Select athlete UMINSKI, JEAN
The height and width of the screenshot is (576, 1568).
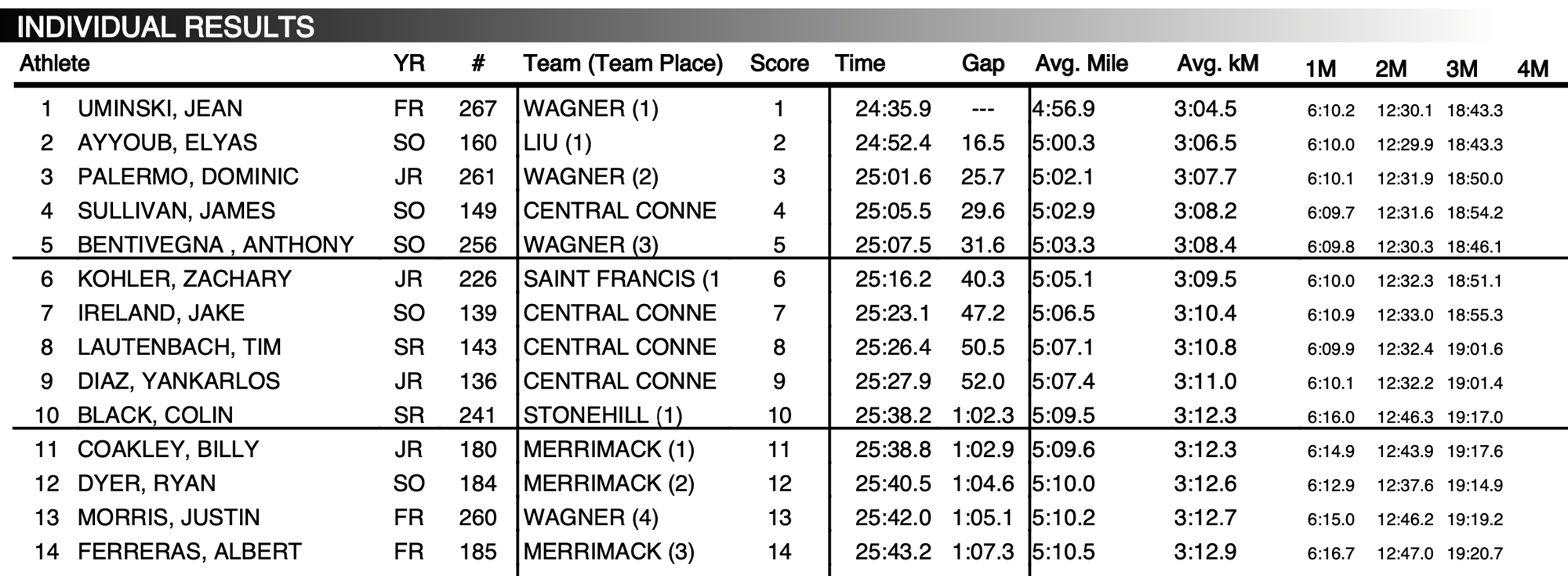[x=160, y=108]
